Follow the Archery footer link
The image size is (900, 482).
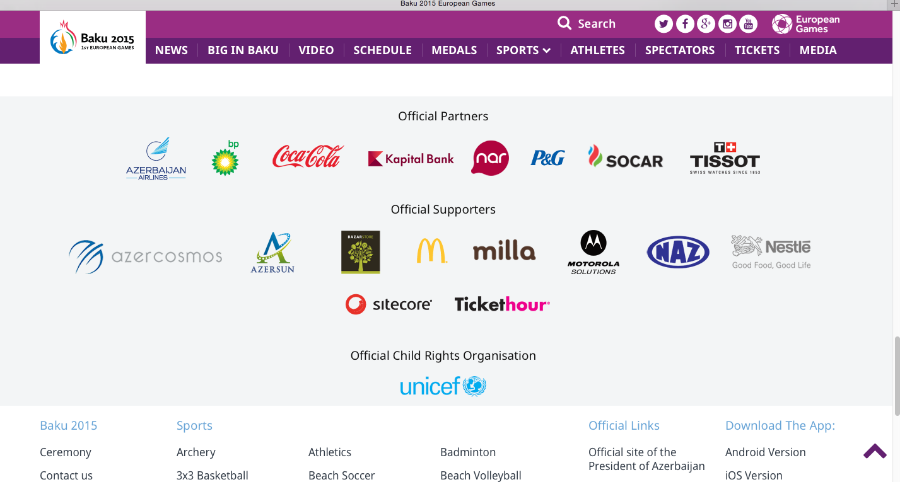196,452
